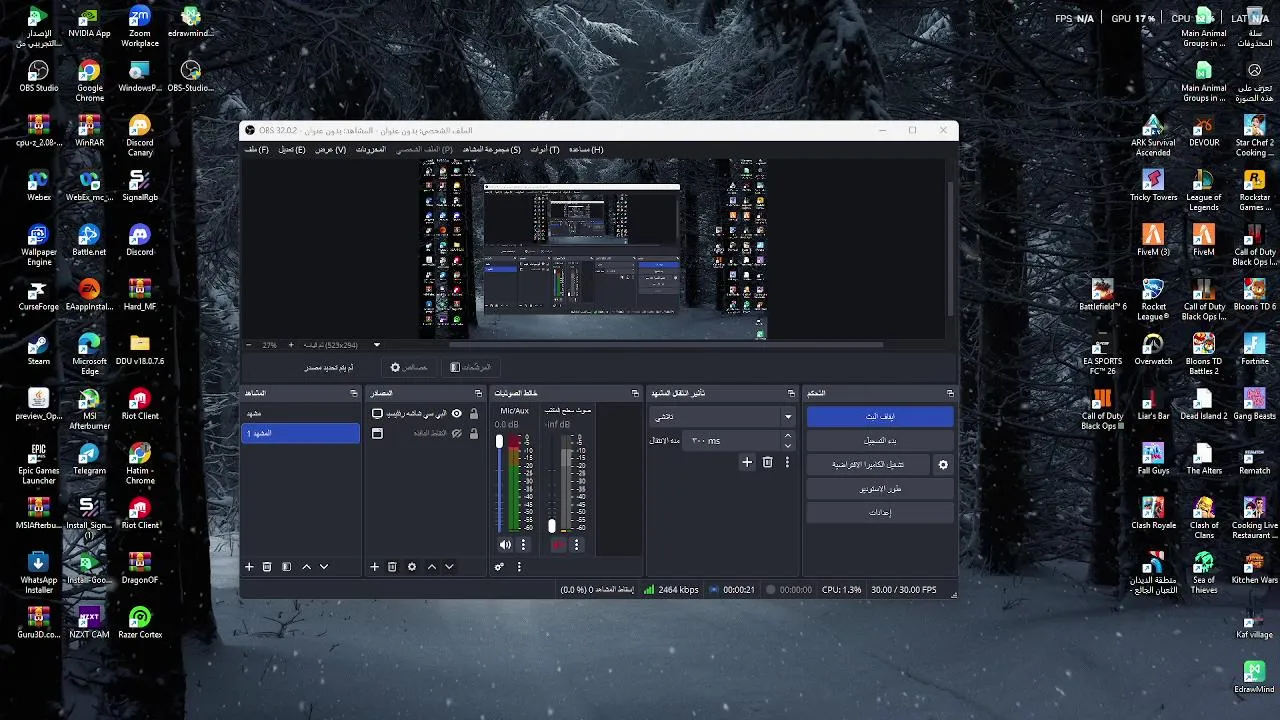The height and width of the screenshot is (720, 1280).
Task: Mute the Mic/Aux channel speaker button
Action: [x=505, y=545]
